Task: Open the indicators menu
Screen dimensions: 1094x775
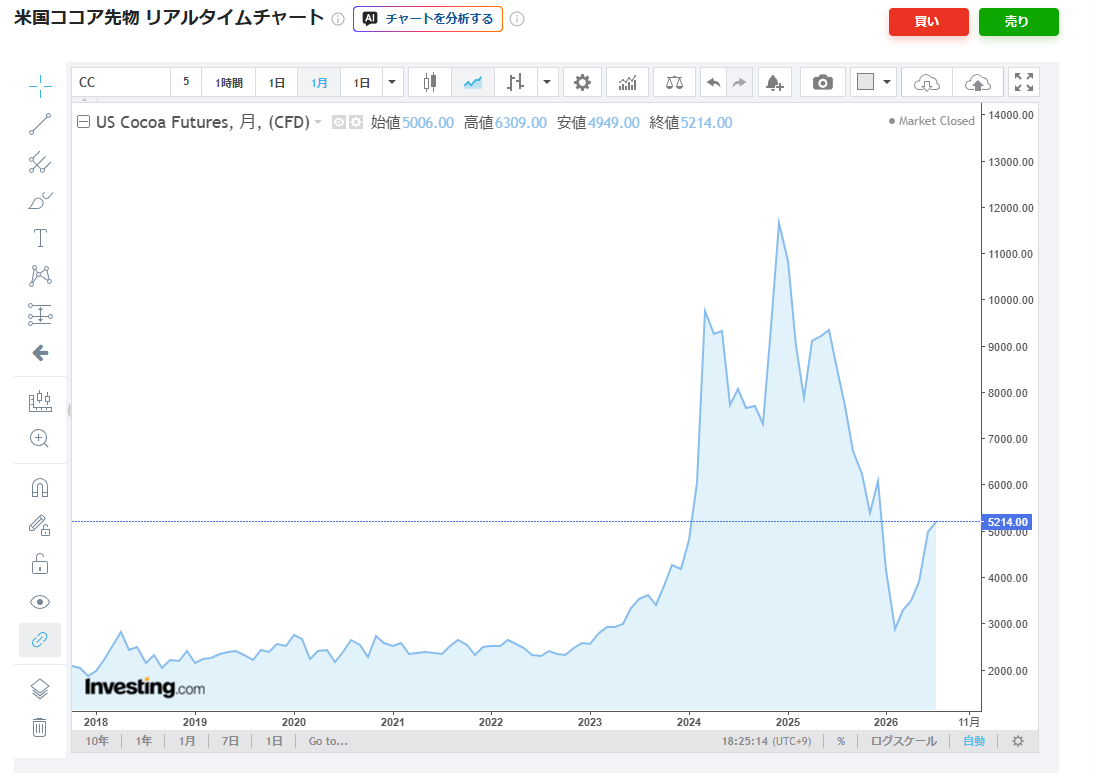Action: pos(628,82)
